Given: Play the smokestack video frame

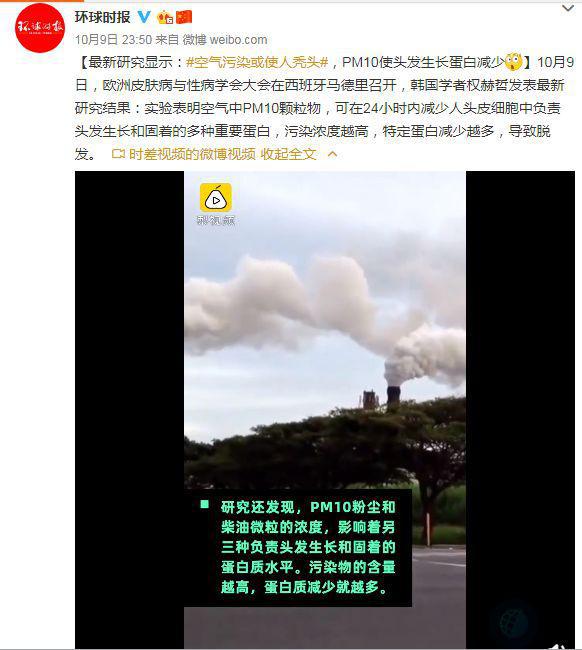Looking at the screenshot, I should [x=325, y=332].
